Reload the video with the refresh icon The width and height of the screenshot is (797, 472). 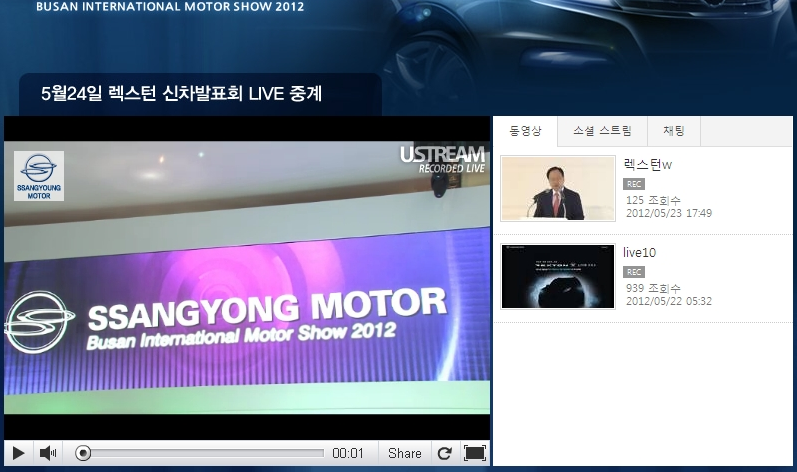tap(445, 453)
